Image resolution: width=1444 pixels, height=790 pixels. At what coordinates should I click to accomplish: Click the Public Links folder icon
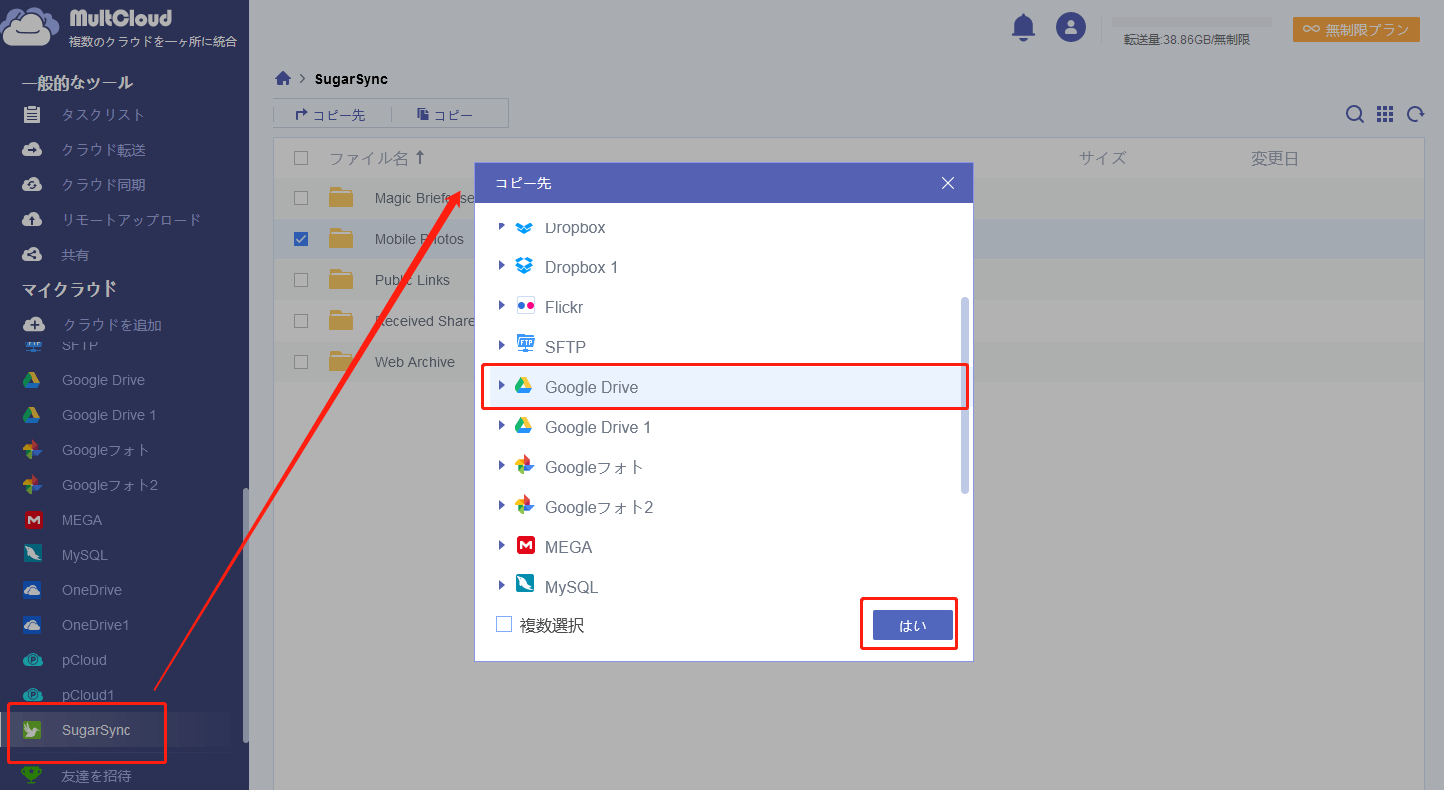[341, 279]
